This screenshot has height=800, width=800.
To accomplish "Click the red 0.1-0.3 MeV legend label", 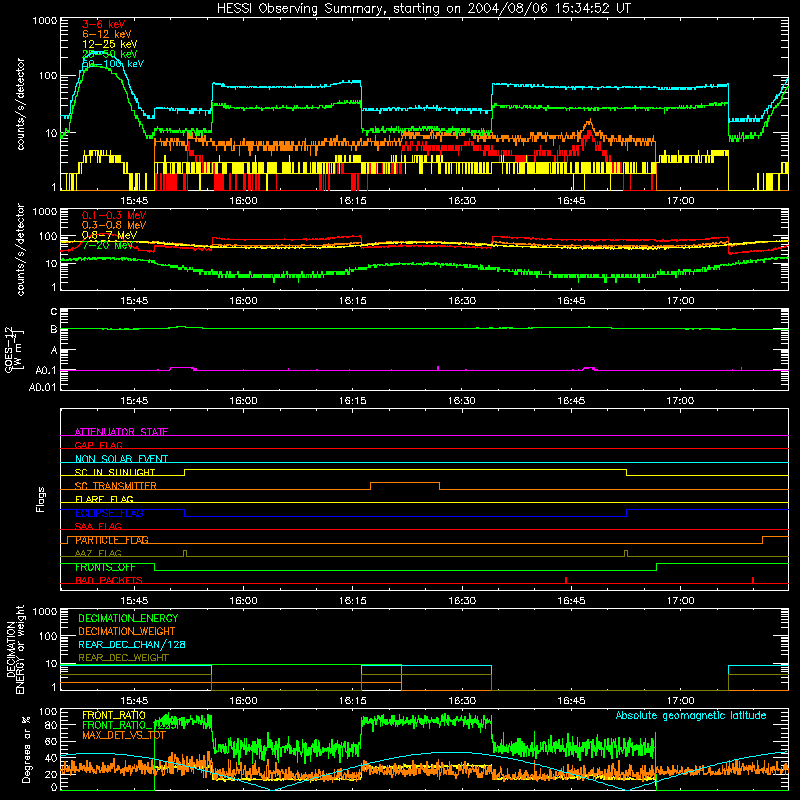I will tap(114, 215).
